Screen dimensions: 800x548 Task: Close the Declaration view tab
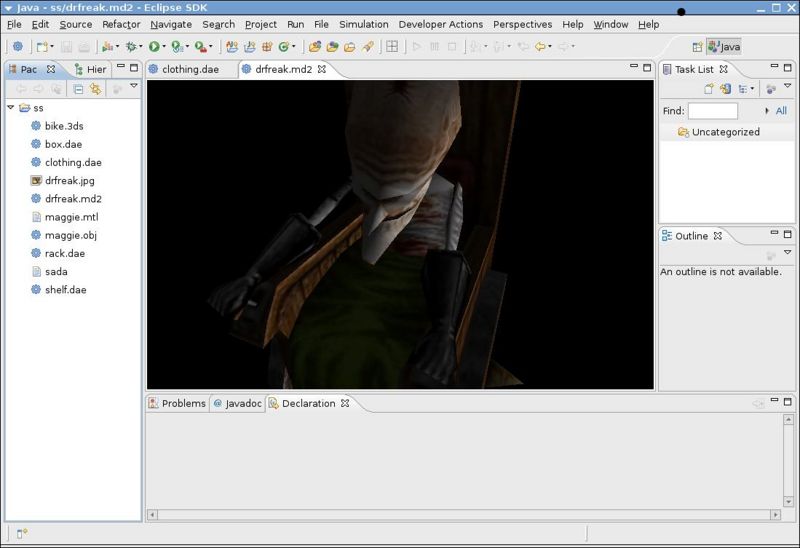pos(345,403)
